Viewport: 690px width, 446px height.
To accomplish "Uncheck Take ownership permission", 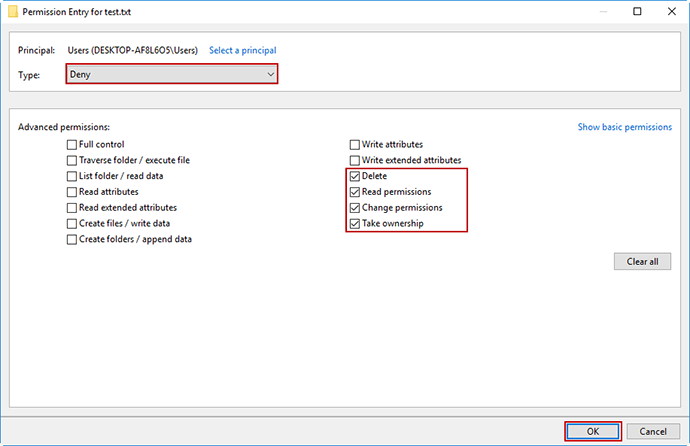I will click(x=355, y=224).
